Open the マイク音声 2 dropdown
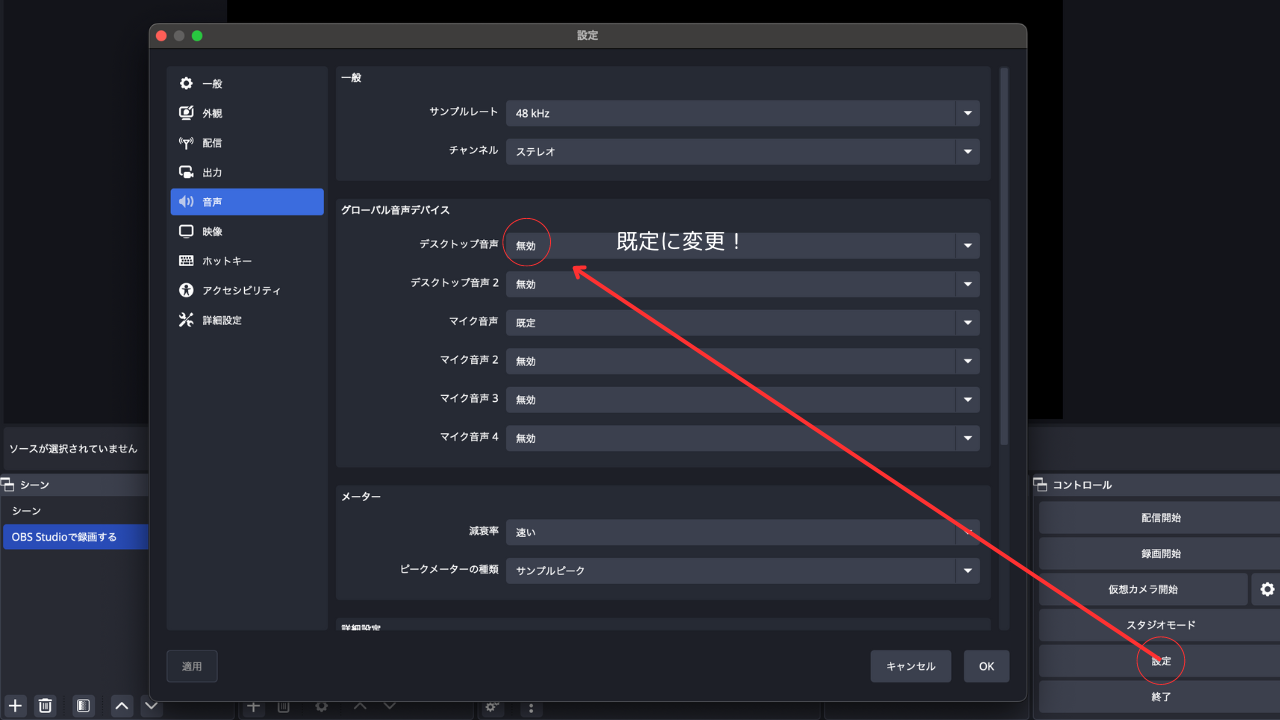The width and height of the screenshot is (1280, 720). coord(743,361)
